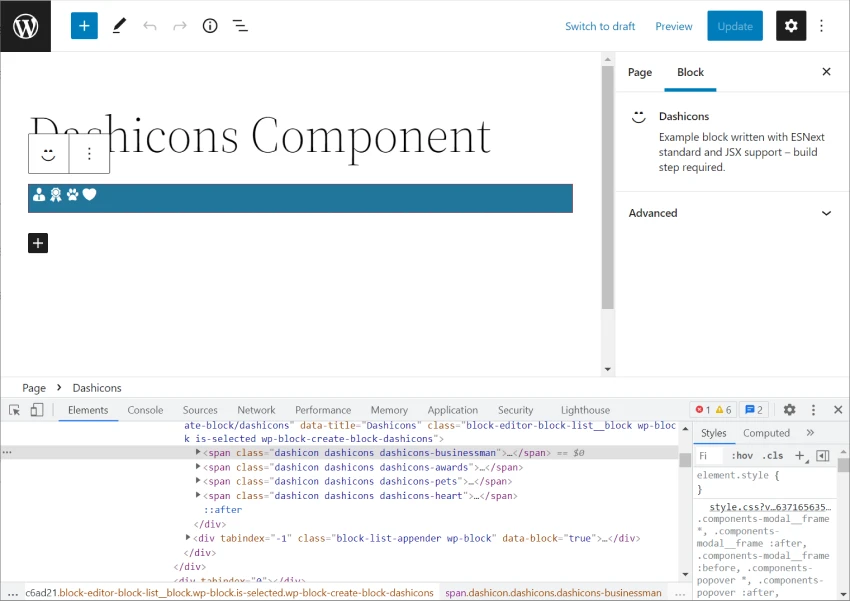Click Switch to draft
Screen dimensions: 850x601
click(x=600, y=26)
